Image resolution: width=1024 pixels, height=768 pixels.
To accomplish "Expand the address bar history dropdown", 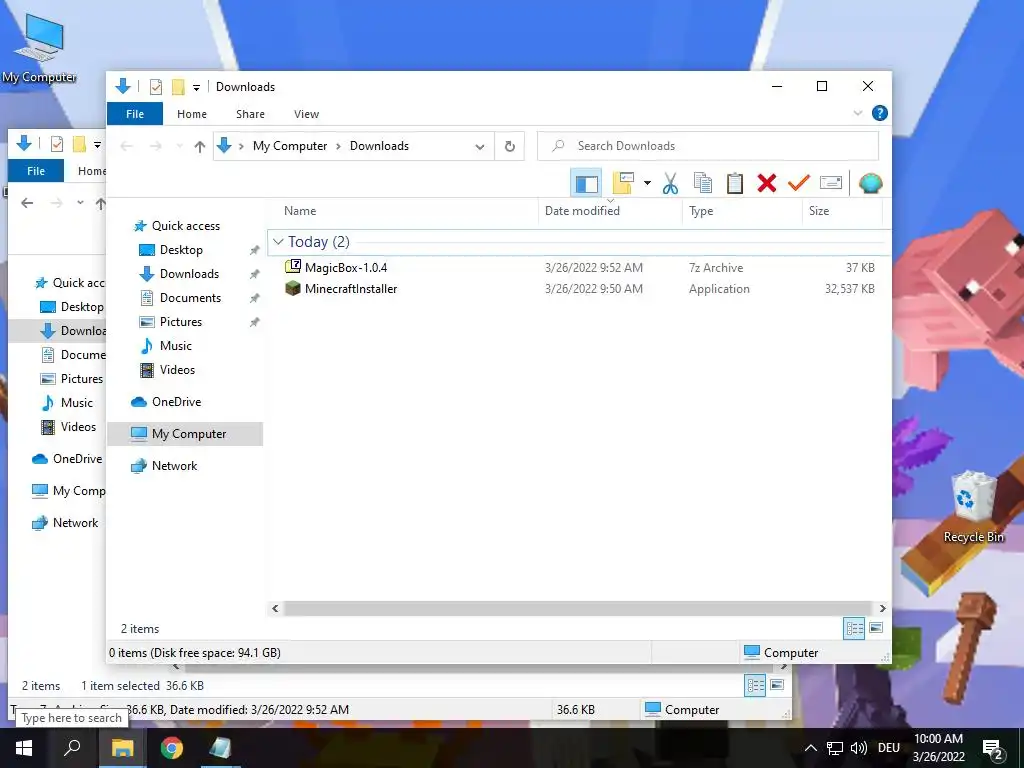I will tap(479, 146).
